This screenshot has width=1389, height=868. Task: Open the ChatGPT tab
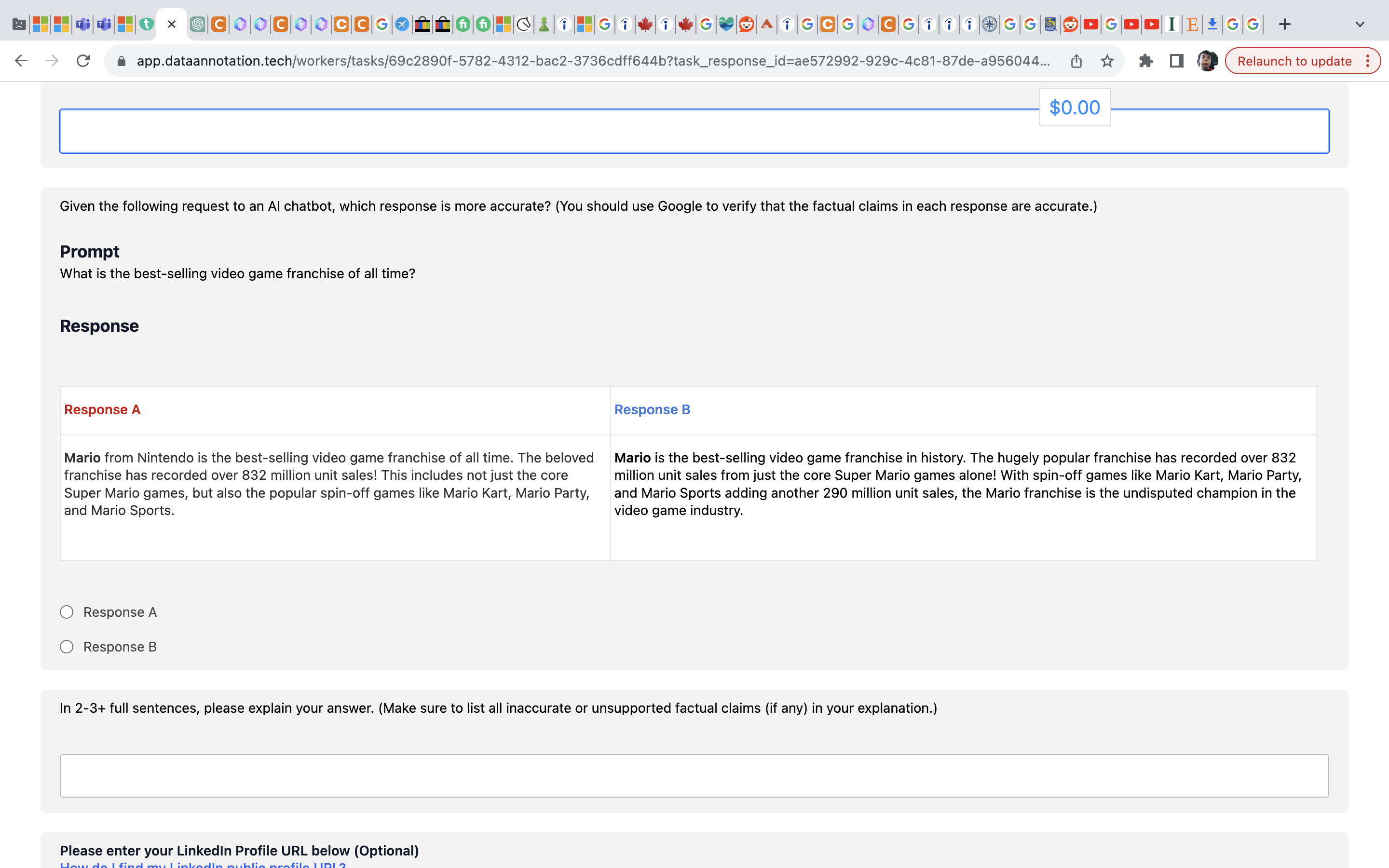click(x=197, y=24)
